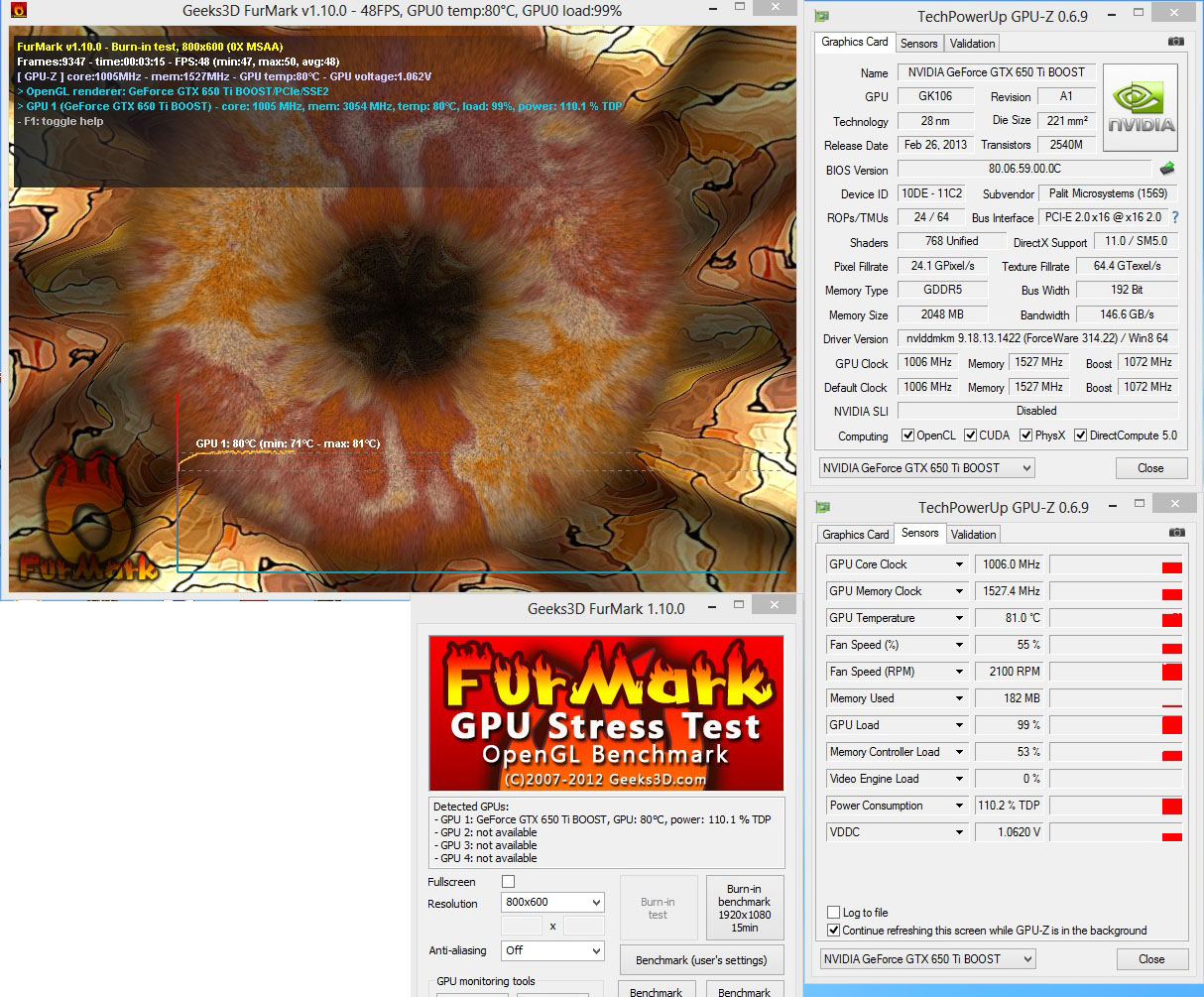The width and height of the screenshot is (1204, 997).
Task: Expand the Fan Speed (RPM) sensor dropdown
Action: (x=959, y=672)
